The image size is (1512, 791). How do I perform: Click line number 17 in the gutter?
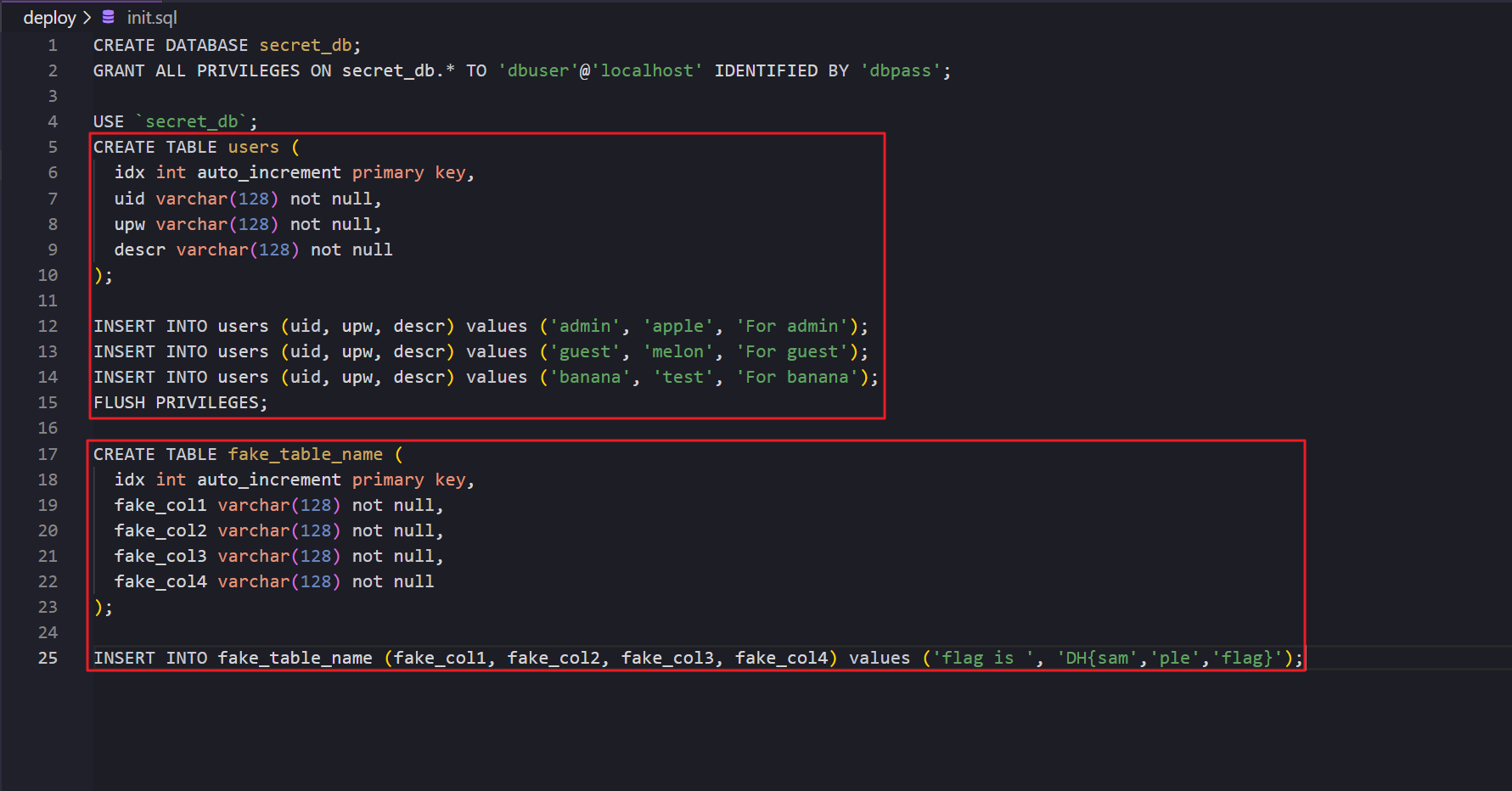point(48,454)
